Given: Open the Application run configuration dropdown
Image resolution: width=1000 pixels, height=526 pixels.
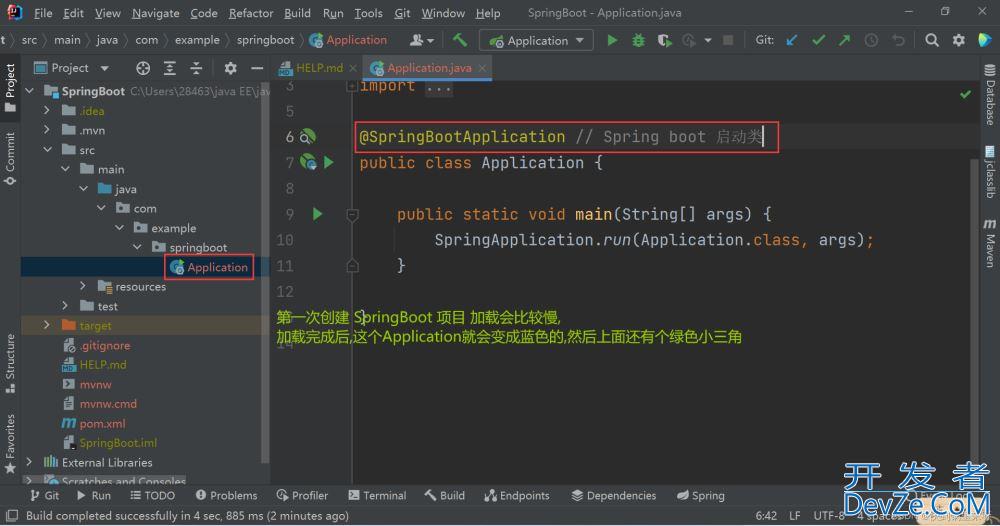Looking at the screenshot, I should (x=536, y=40).
